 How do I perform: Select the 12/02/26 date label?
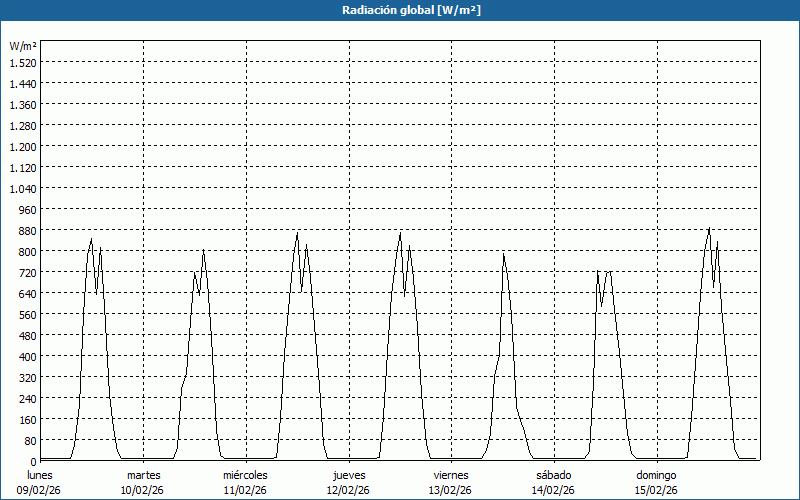pyautogui.click(x=348, y=490)
